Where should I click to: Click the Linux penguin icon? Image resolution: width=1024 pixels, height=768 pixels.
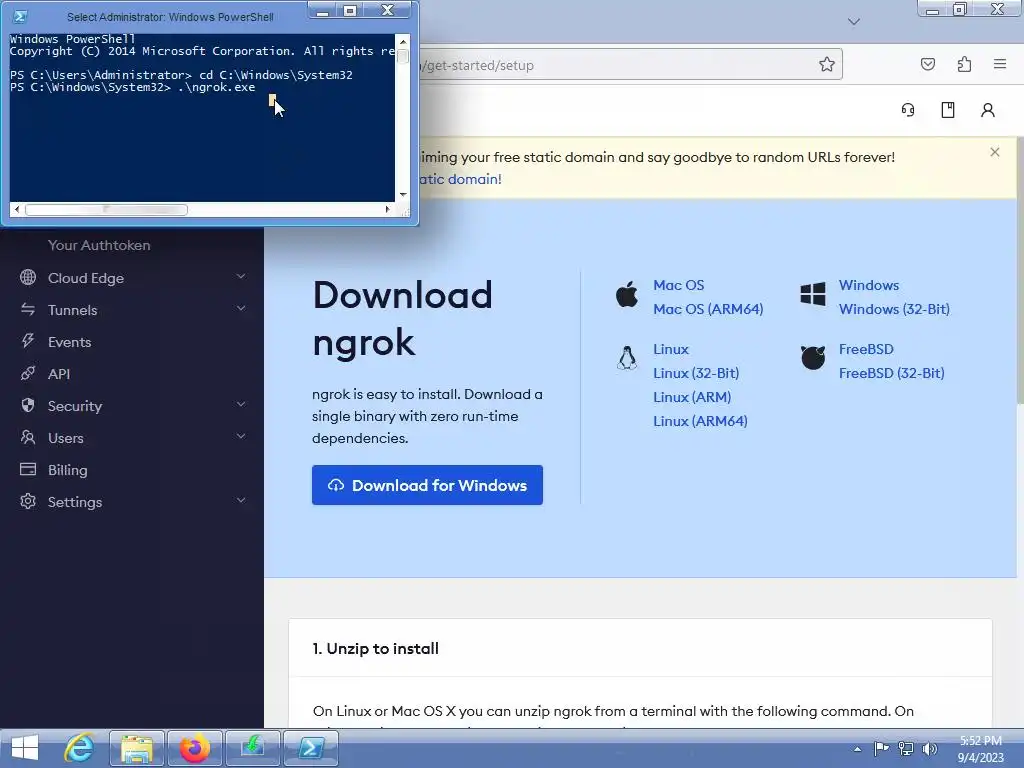point(627,358)
